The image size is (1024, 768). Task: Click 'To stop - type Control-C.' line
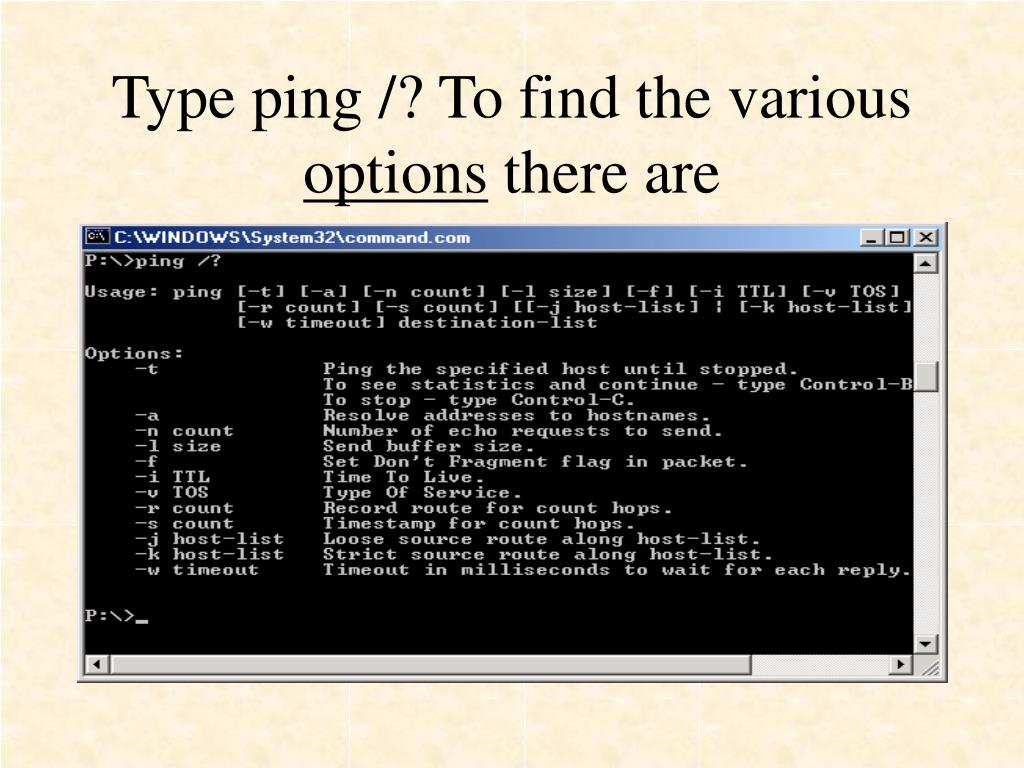(479, 400)
